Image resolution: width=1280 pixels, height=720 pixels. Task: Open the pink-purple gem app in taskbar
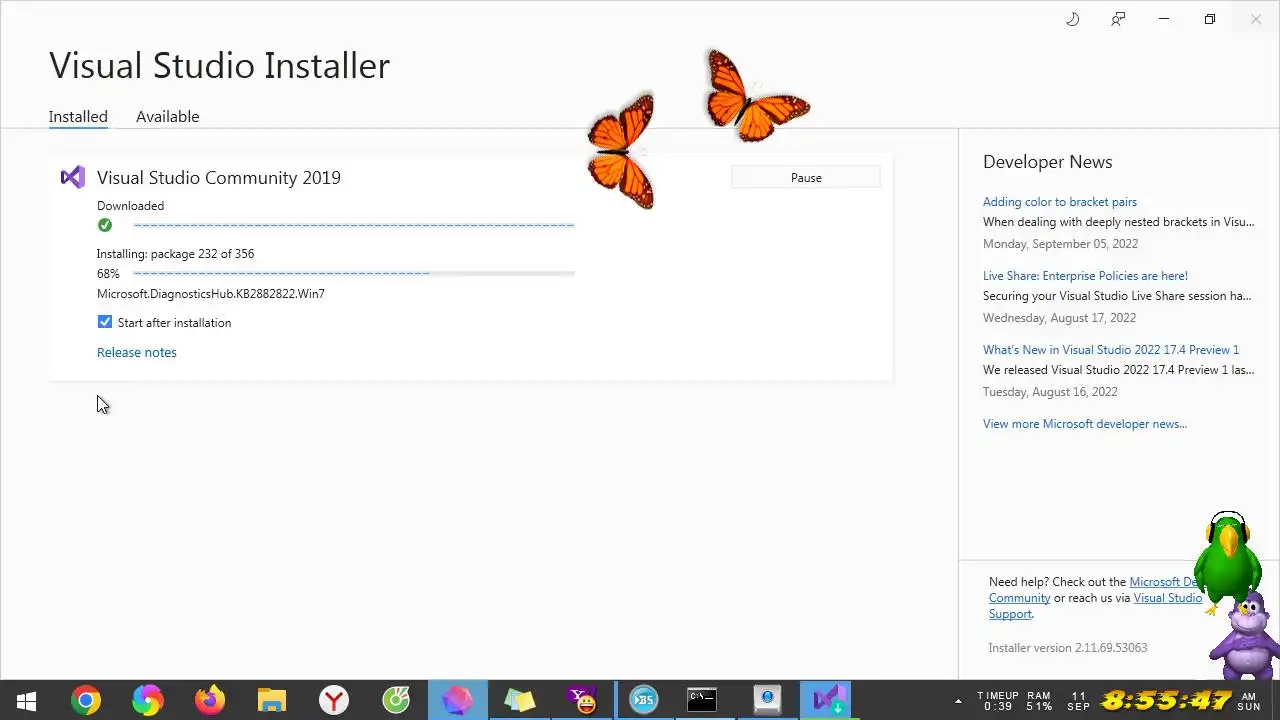[x=458, y=700]
